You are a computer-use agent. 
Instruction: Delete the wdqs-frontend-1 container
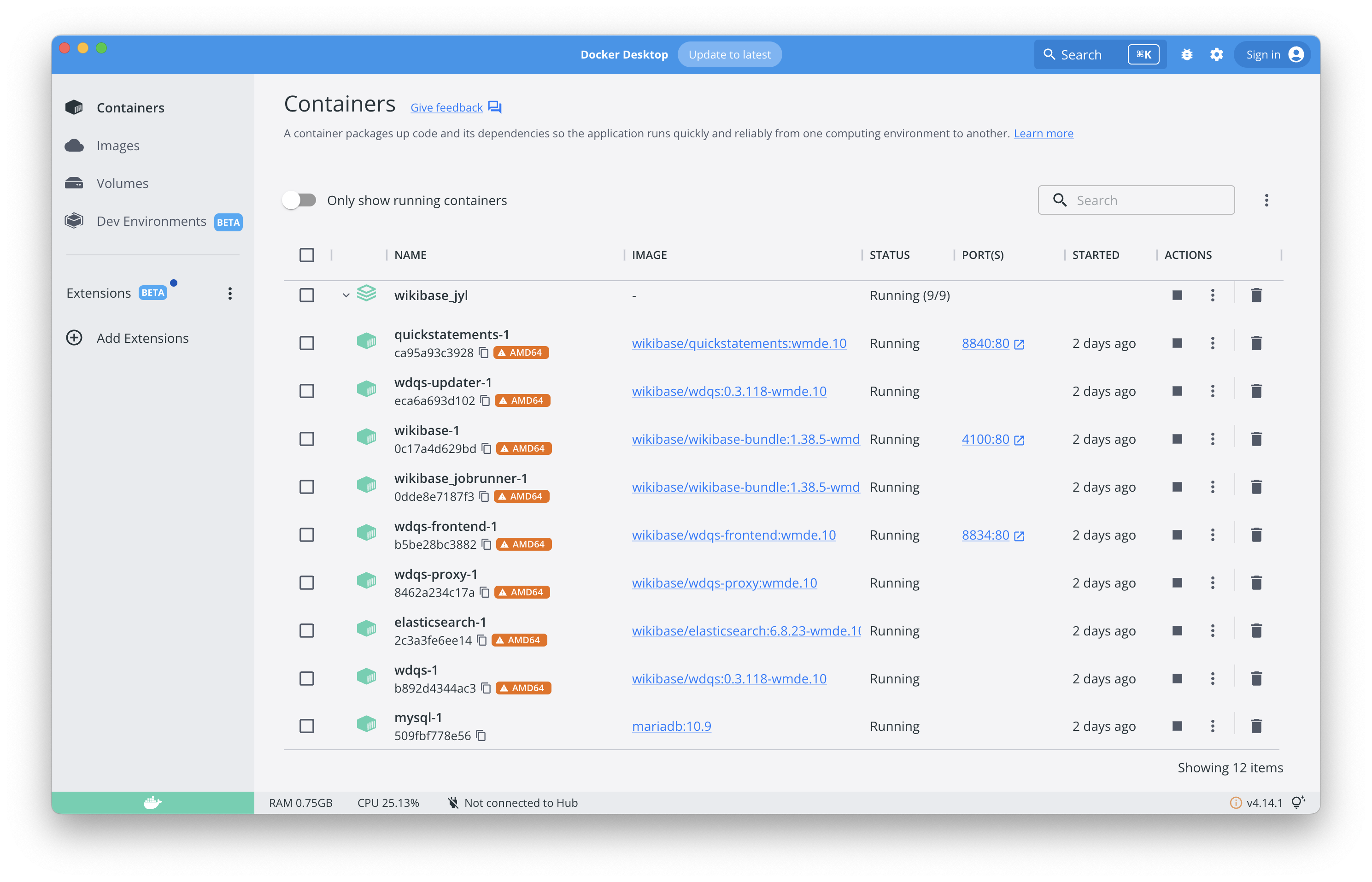pyautogui.click(x=1256, y=535)
